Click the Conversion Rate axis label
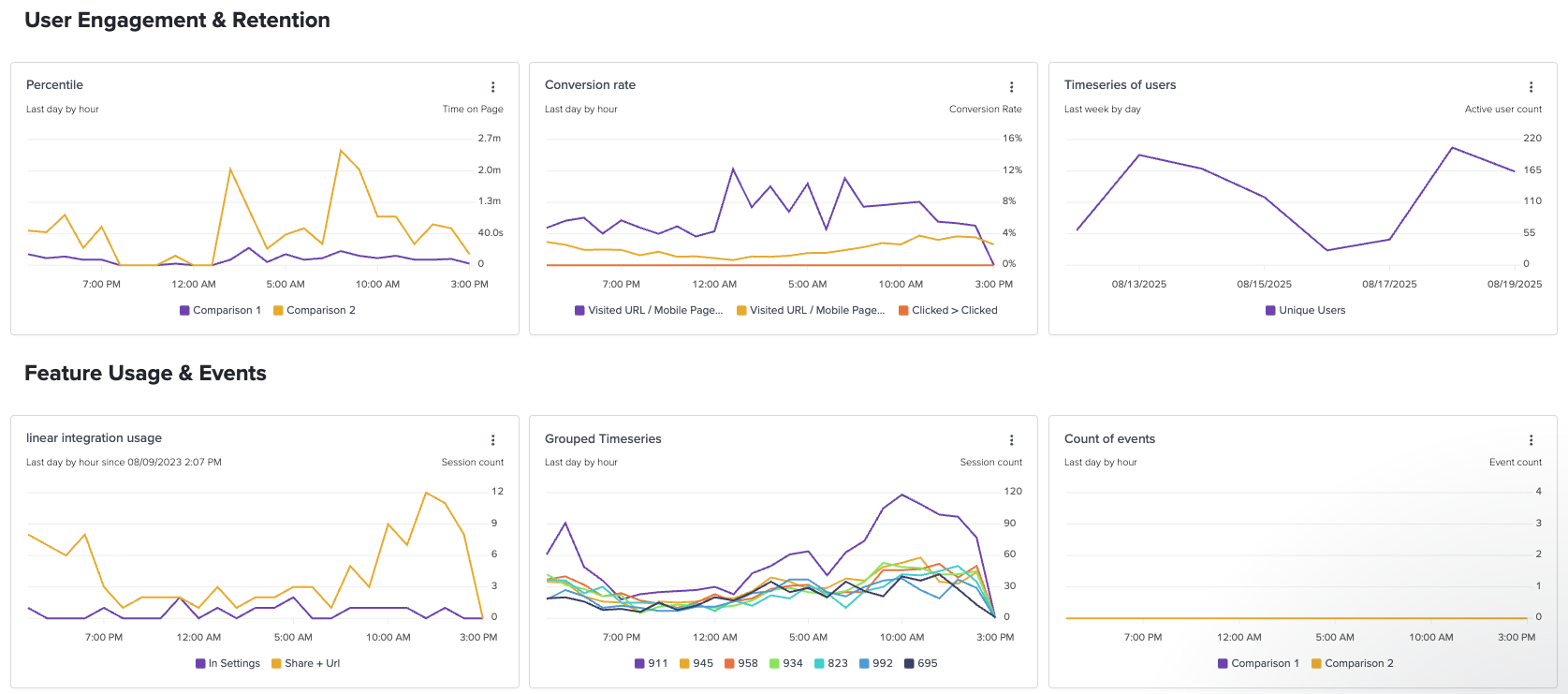This screenshot has width=1568, height=694. (x=986, y=110)
